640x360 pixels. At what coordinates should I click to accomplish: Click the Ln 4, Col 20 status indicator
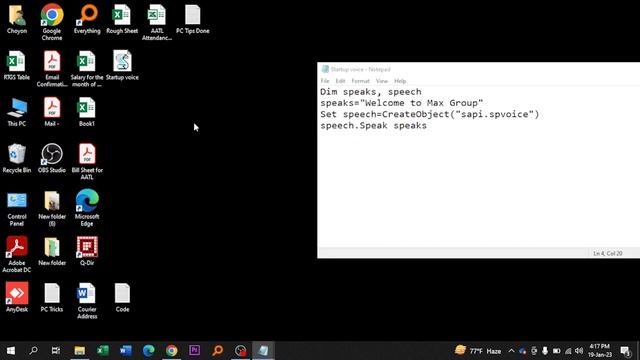[x=607, y=253]
